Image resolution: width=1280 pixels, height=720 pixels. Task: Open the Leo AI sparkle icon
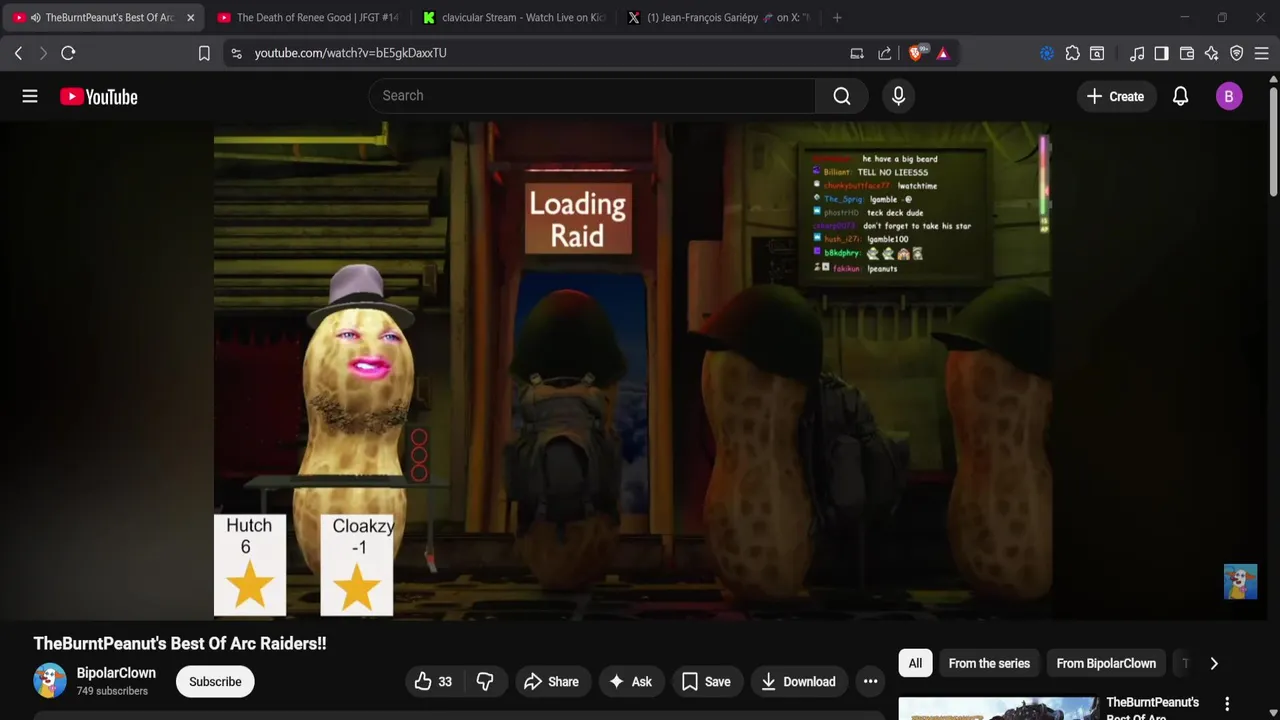pyautogui.click(x=1212, y=53)
